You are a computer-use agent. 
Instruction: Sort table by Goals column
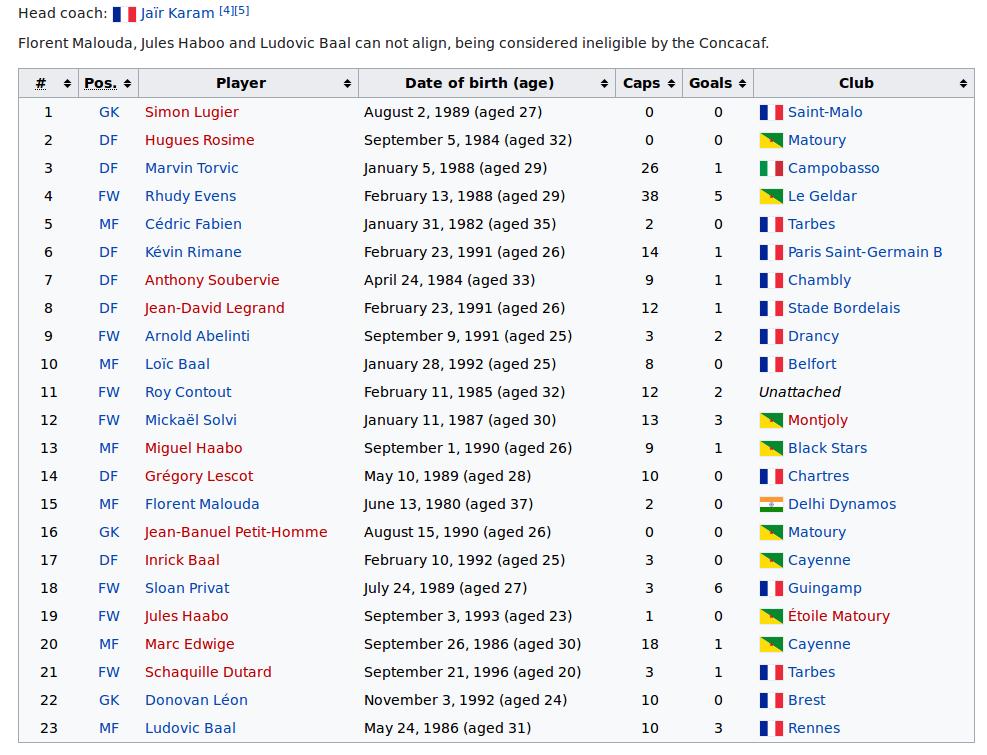pos(718,83)
